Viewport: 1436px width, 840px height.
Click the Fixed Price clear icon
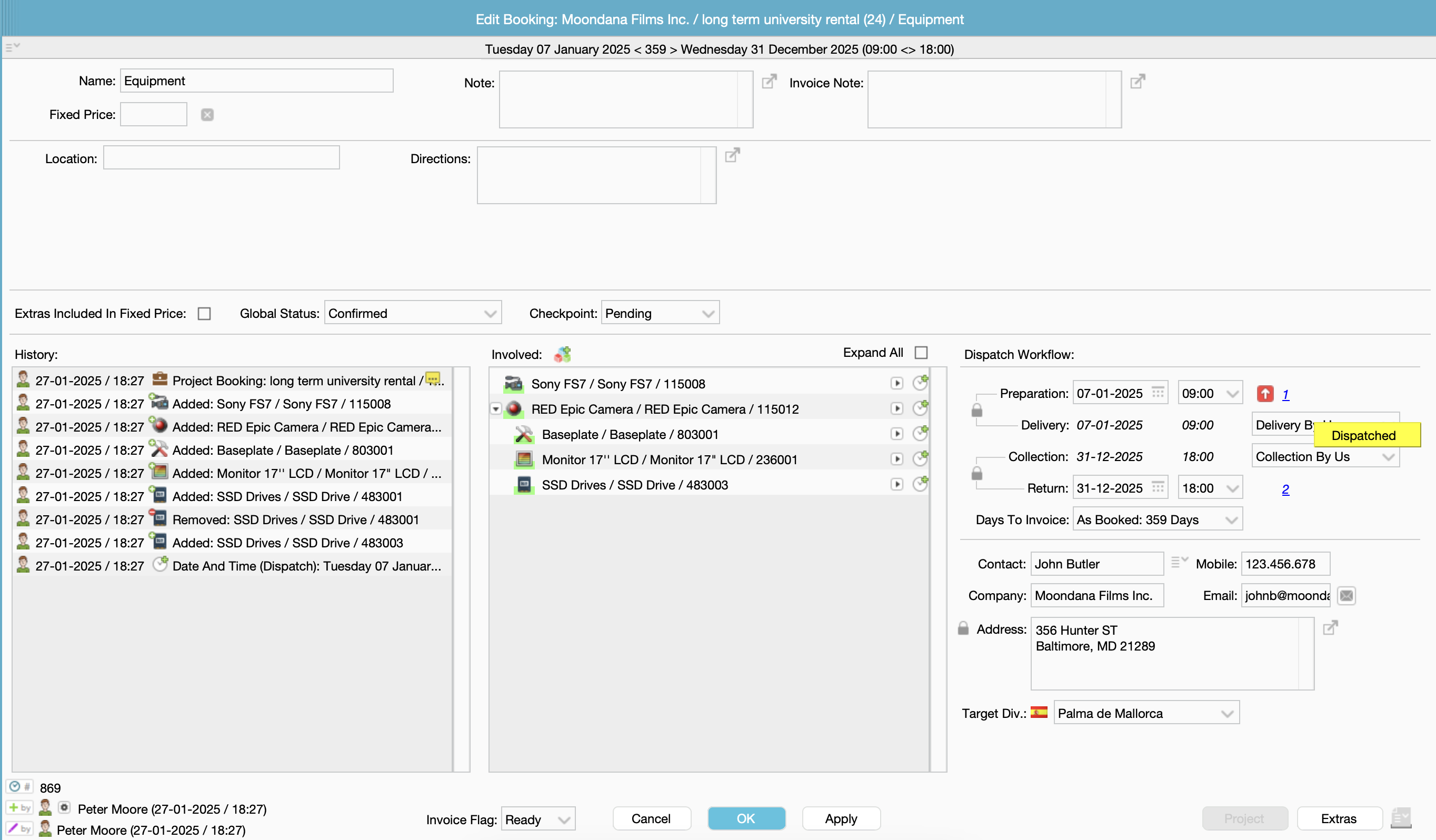(x=207, y=115)
